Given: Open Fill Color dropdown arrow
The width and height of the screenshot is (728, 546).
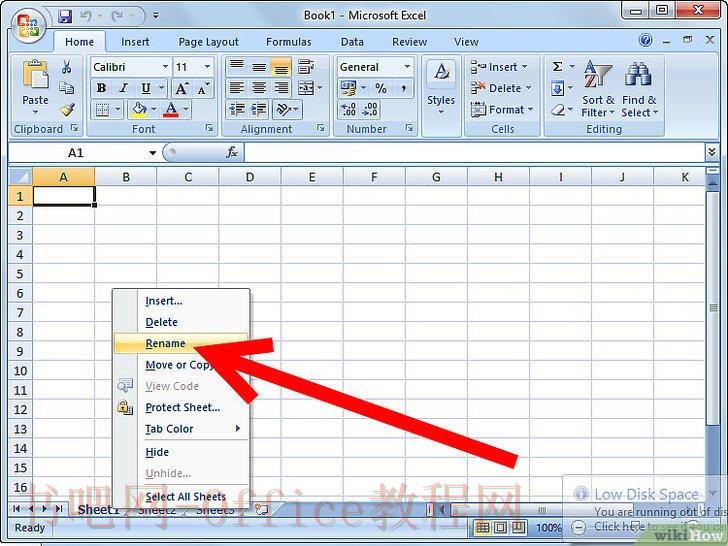Looking at the screenshot, I should (x=154, y=110).
